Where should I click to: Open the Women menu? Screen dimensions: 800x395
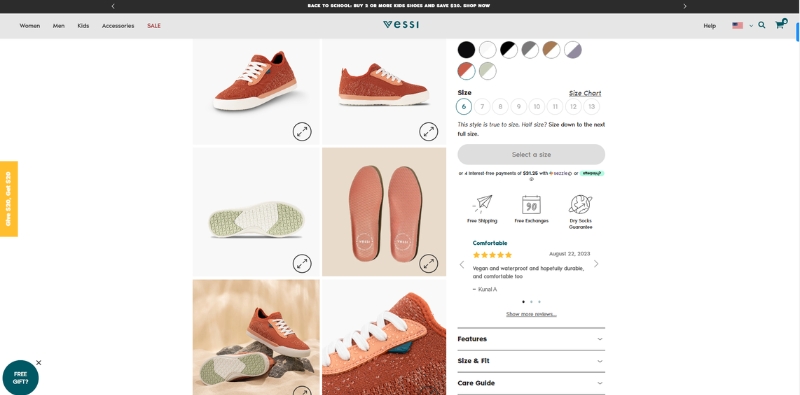pos(30,26)
